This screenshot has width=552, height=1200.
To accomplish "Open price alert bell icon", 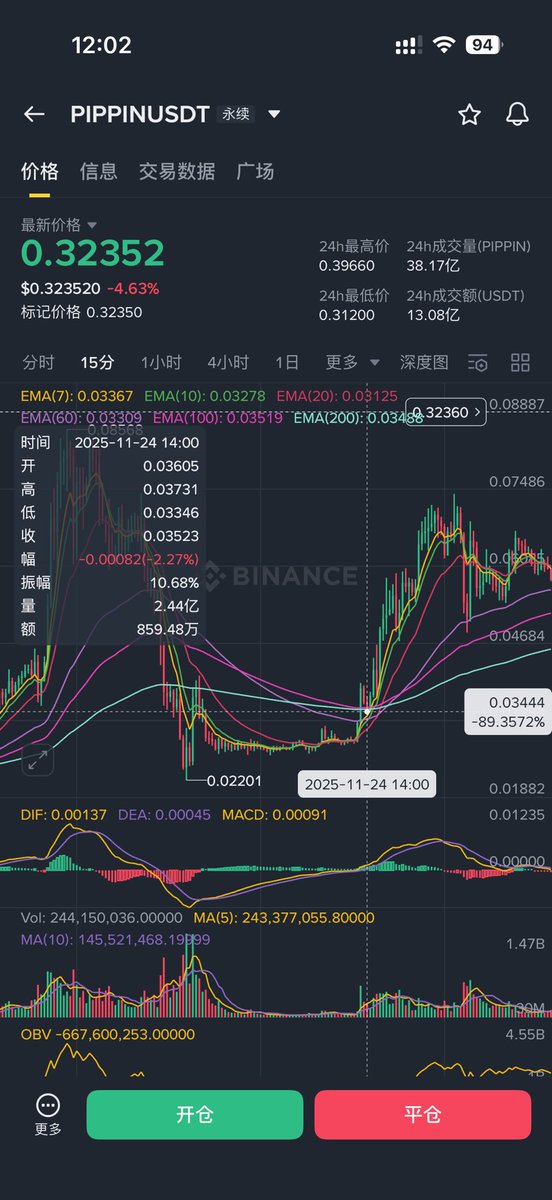I will [x=517, y=114].
